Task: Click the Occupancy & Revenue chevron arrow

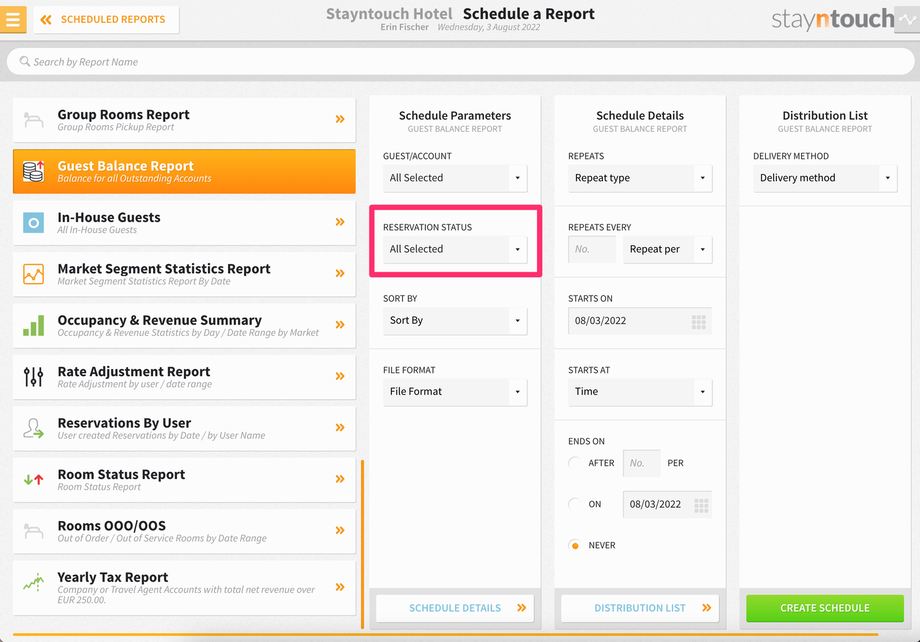Action: pyautogui.click(x=340, y=325)
